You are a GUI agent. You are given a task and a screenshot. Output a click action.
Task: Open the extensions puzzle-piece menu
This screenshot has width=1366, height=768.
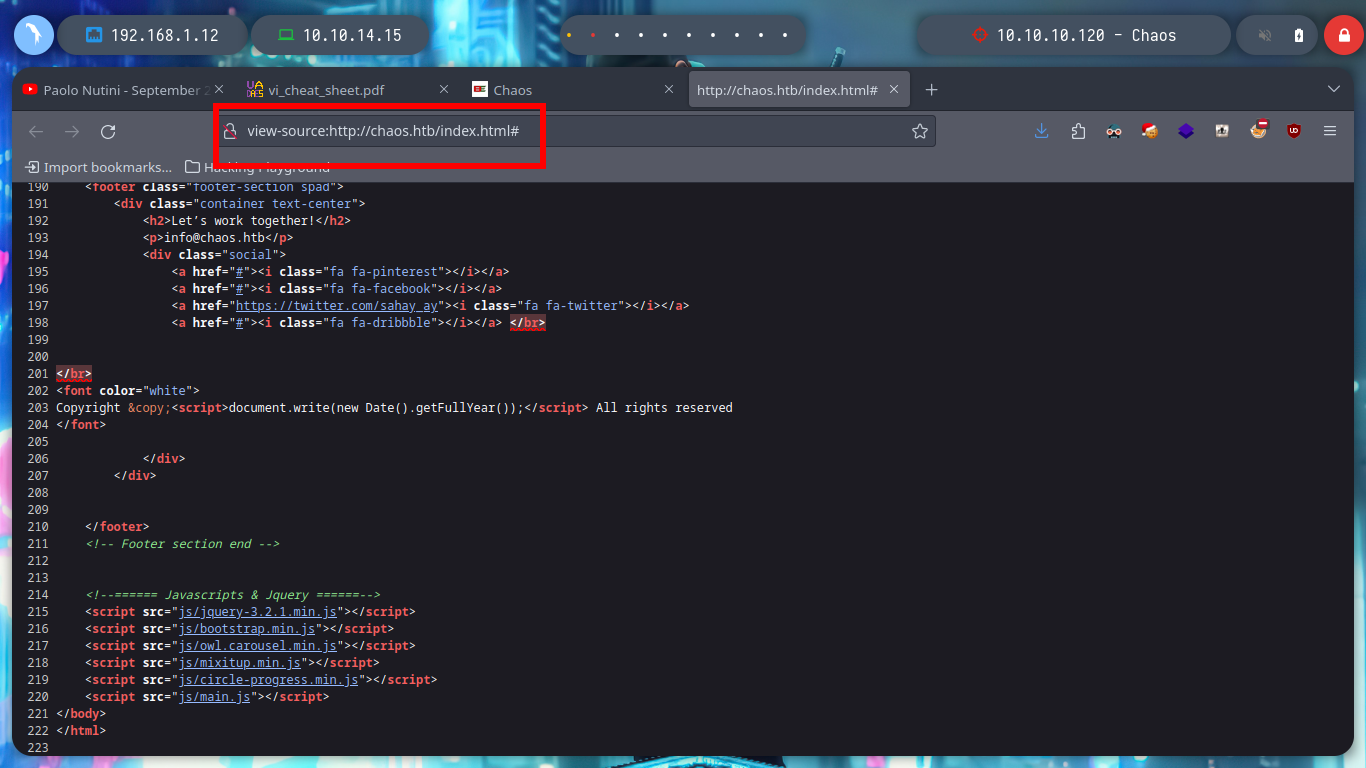(x=1078, y=131)
